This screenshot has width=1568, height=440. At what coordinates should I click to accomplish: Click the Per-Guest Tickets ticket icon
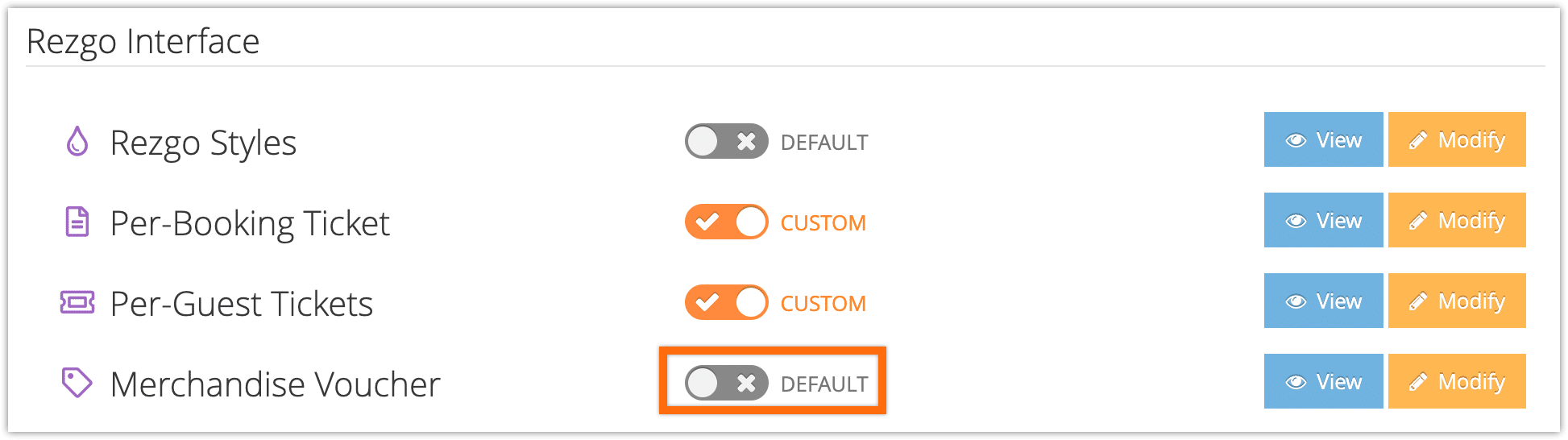[77, 302]
